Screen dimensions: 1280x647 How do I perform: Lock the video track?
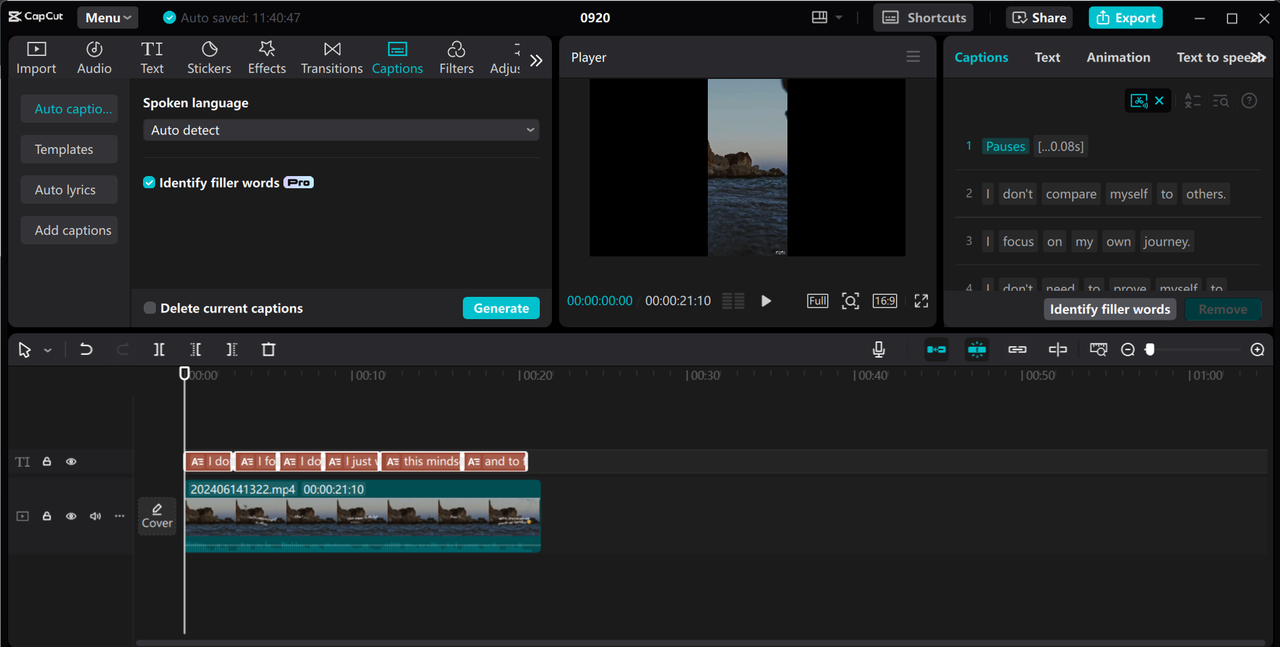tap(46, 516)
